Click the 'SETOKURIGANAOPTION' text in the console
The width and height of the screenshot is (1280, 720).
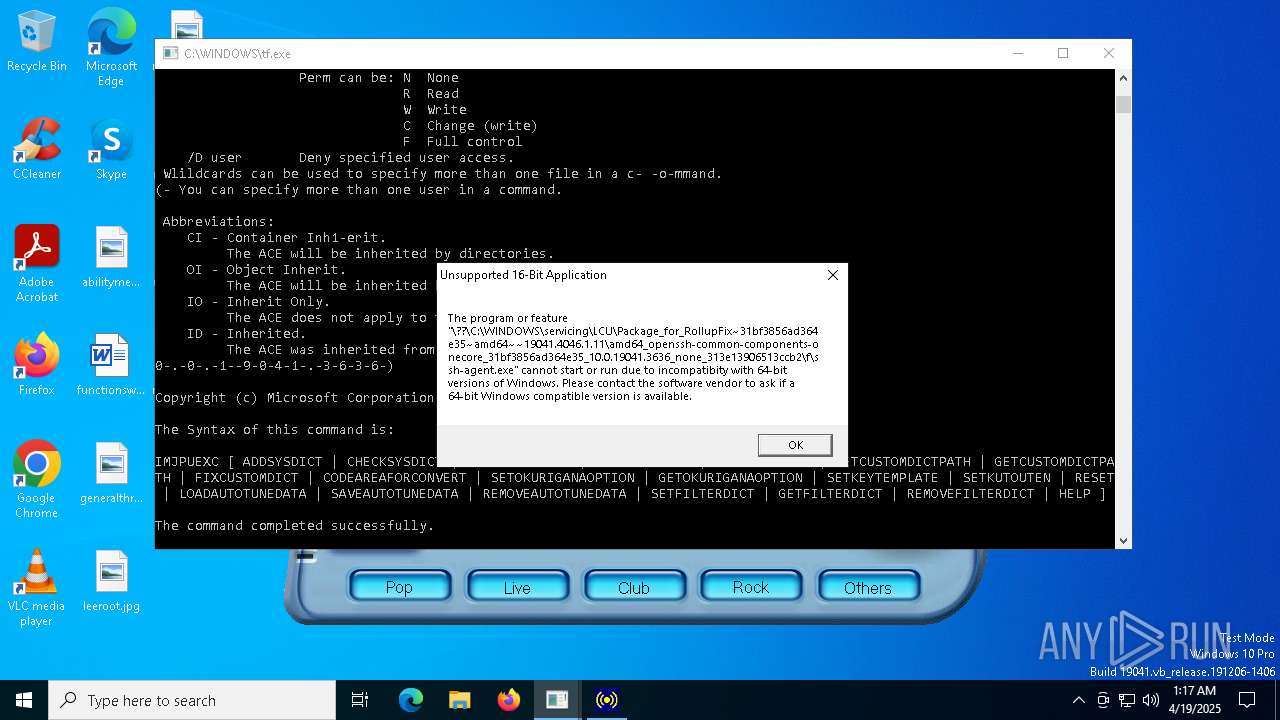coord(563,478)
